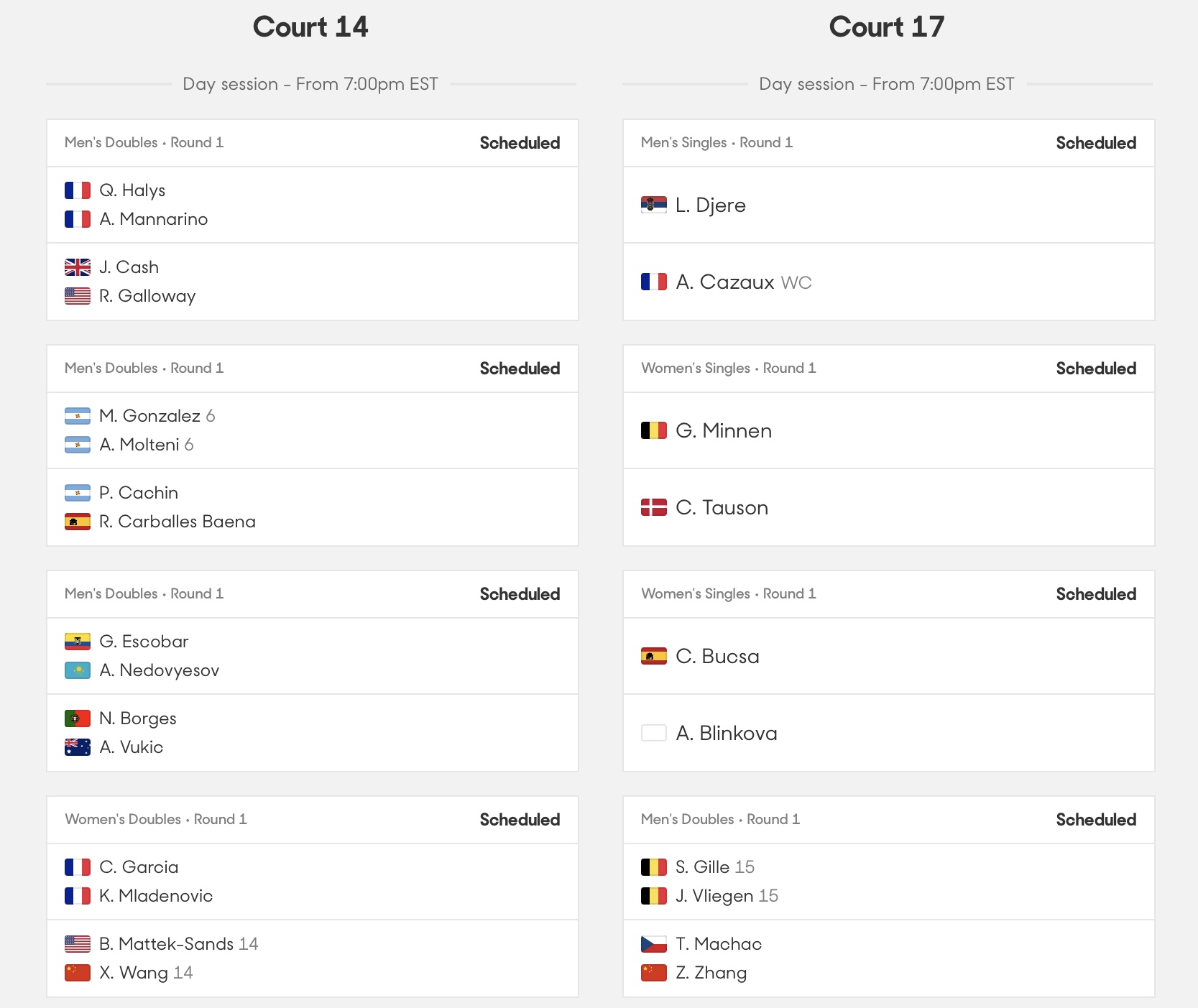Viewport: 1198px width, 1008px height.
Task: Open B. Mattek-Sands player entry
Action: (179, 944)
